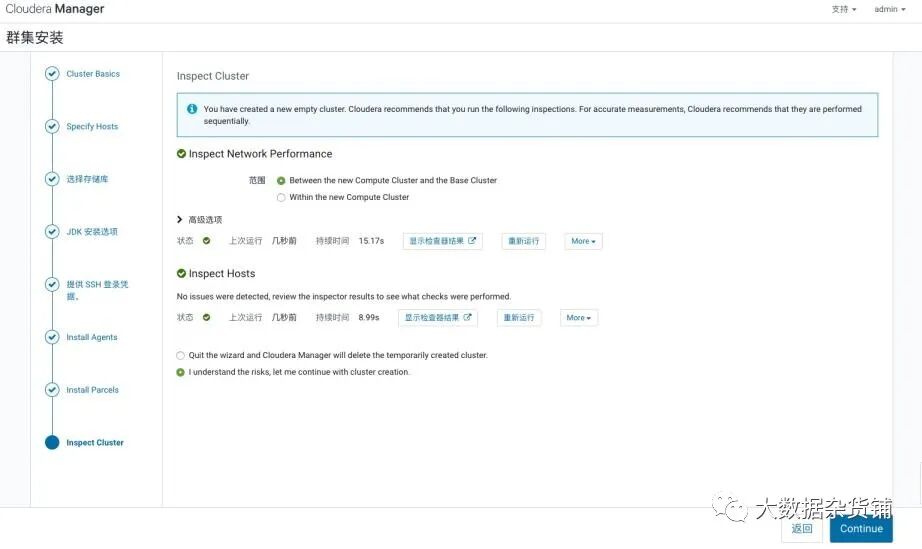Go to Cluster Basics step

coord(93,73)
